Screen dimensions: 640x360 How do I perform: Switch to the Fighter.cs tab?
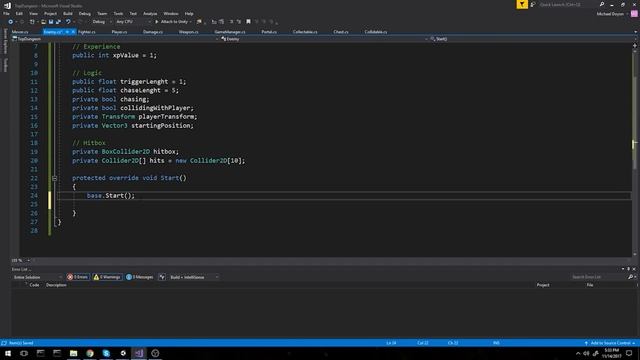[87, 32]
